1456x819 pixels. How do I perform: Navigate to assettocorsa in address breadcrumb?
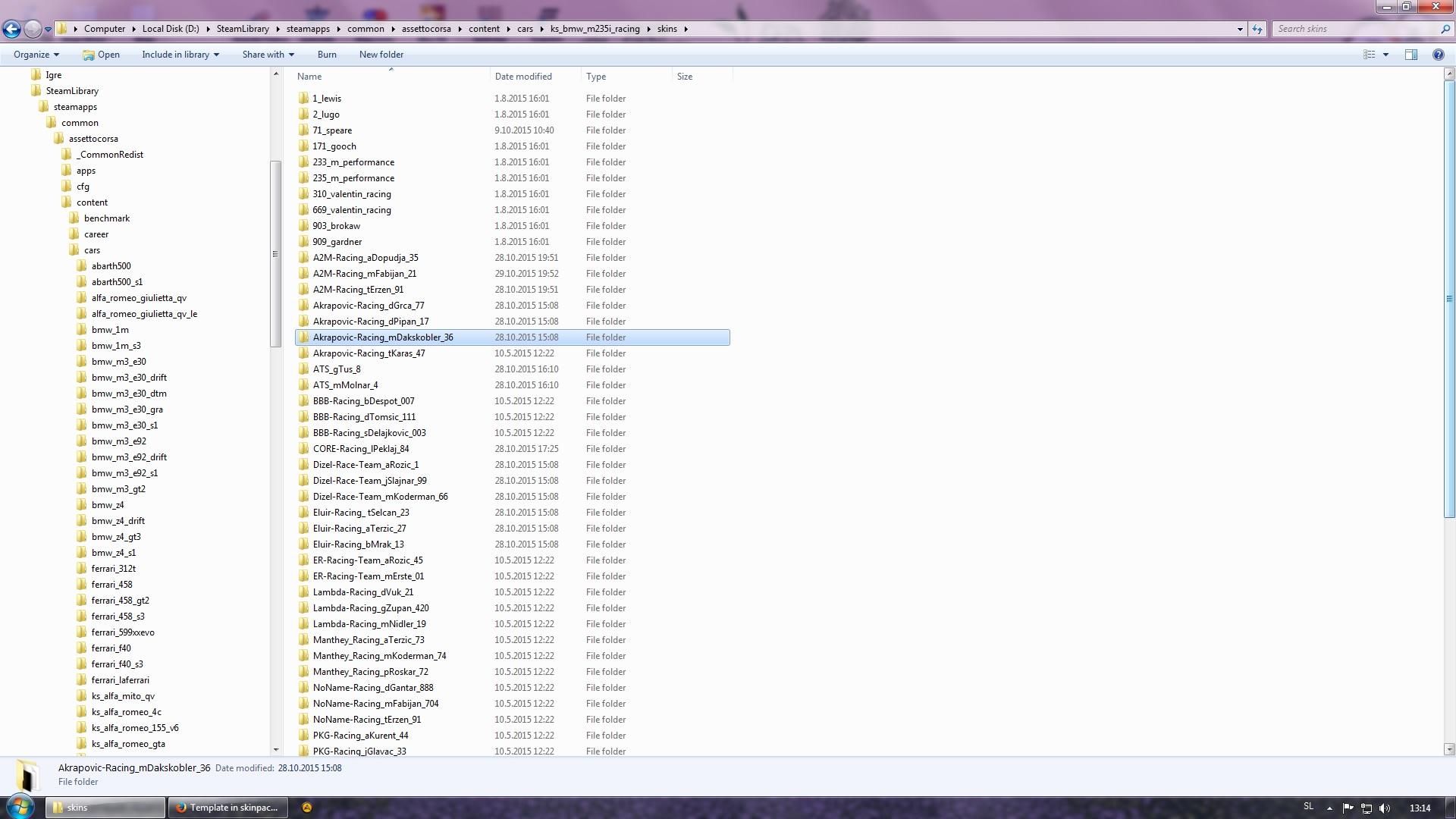click(x=426, y=29)
